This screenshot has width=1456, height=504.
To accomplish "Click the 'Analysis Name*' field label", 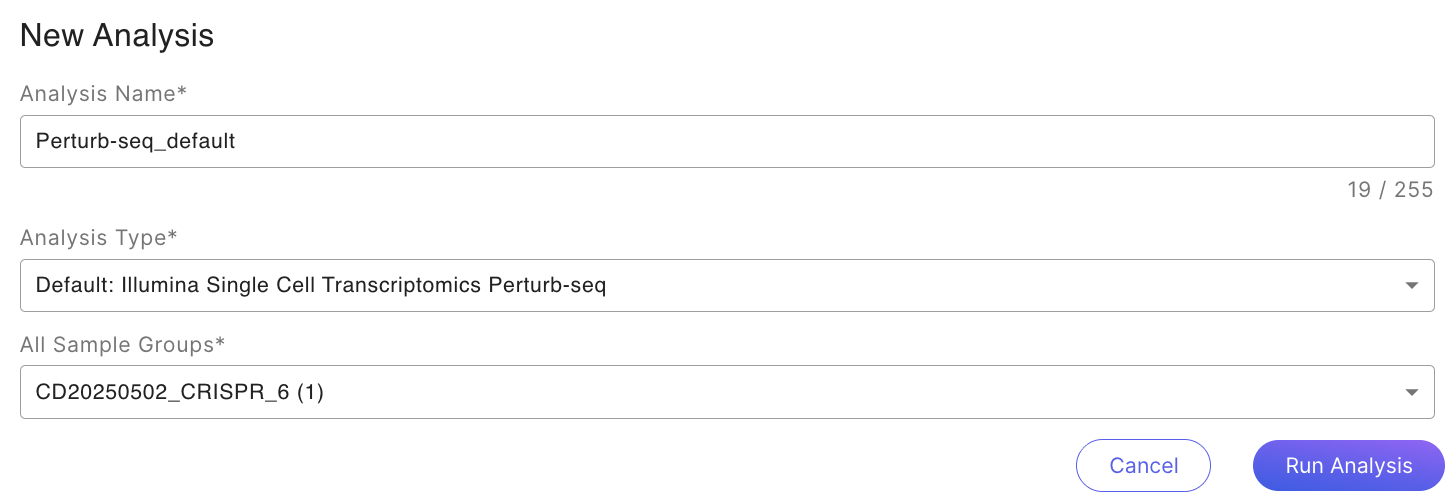I will click(x=104, y=94).
